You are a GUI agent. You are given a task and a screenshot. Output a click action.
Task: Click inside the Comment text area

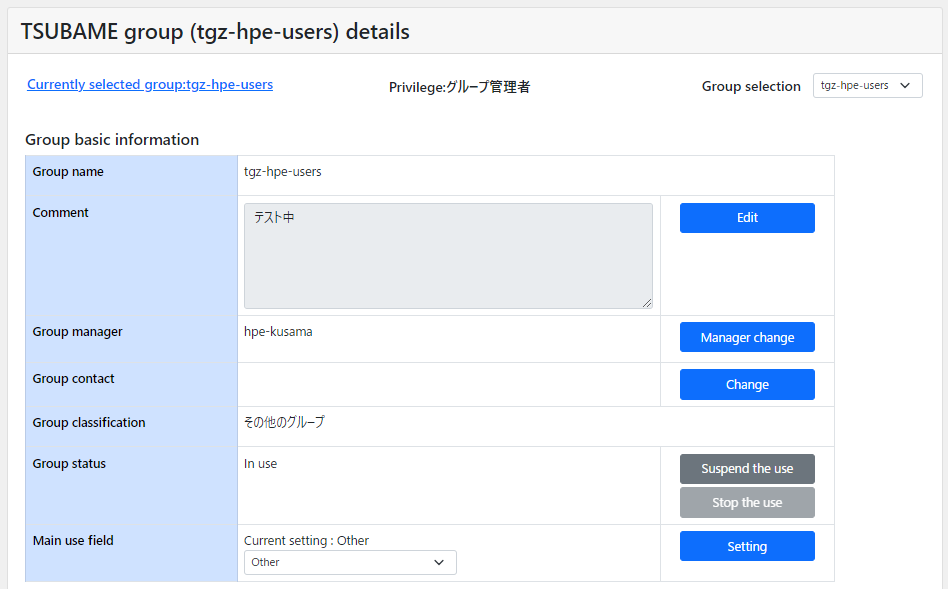(x=448, y=256)
